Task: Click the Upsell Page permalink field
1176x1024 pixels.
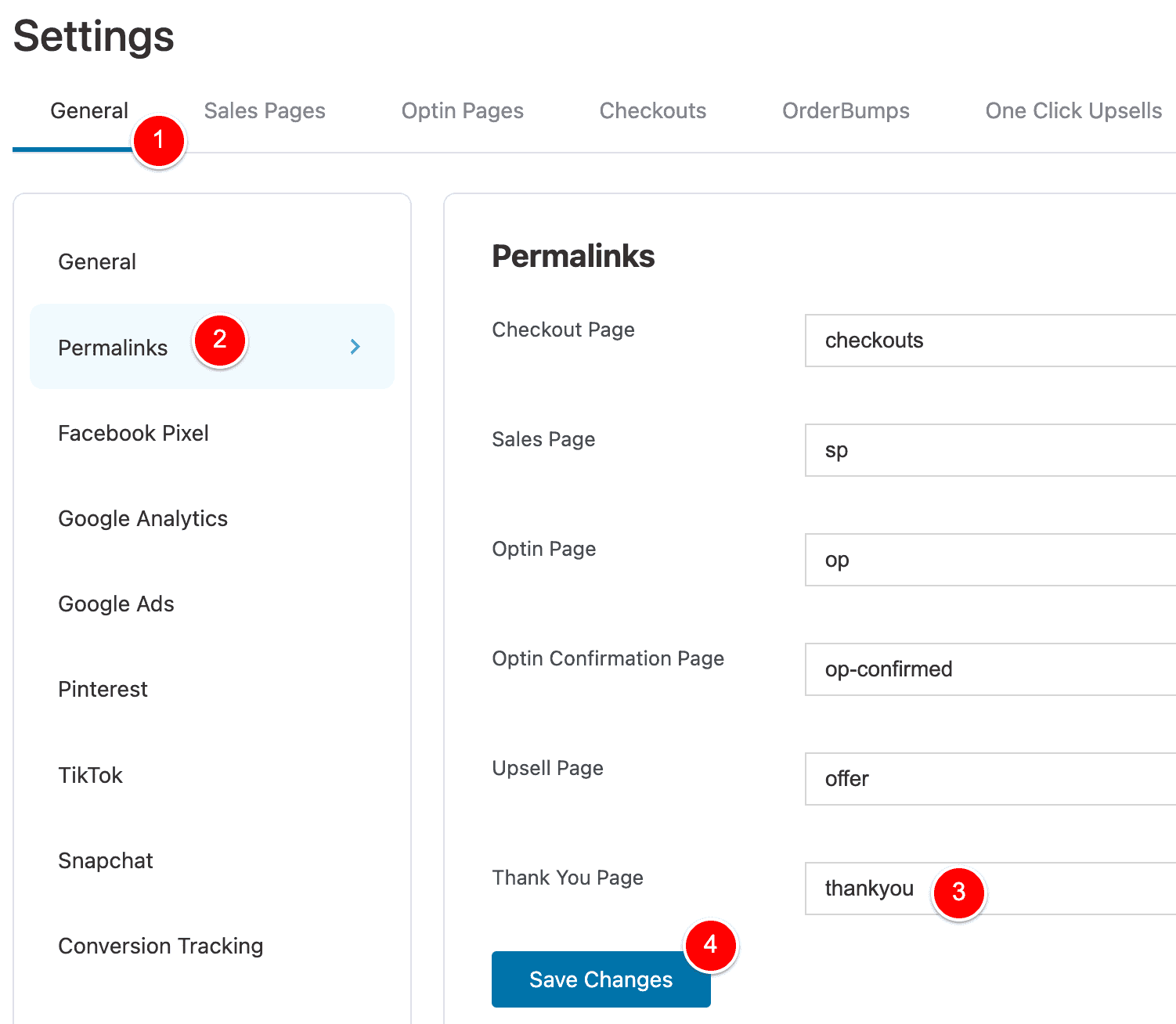Action: pos(990,779)
